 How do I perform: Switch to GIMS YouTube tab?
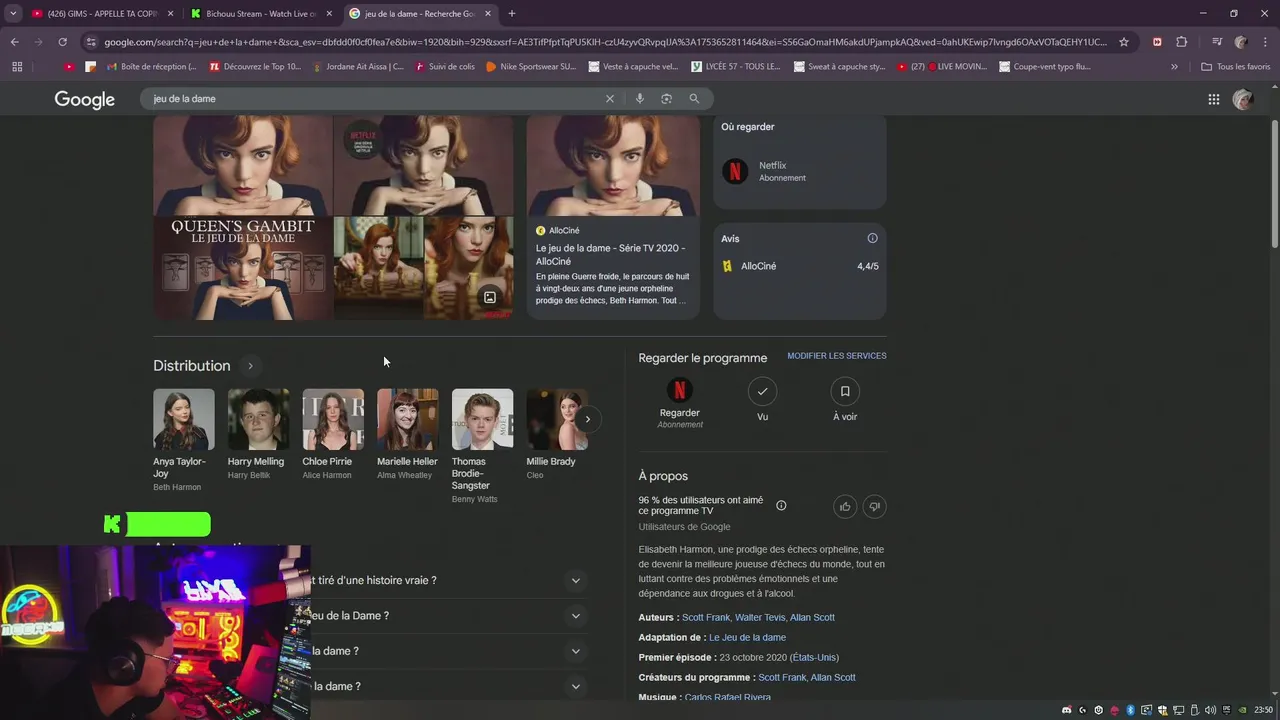point(101,14)
